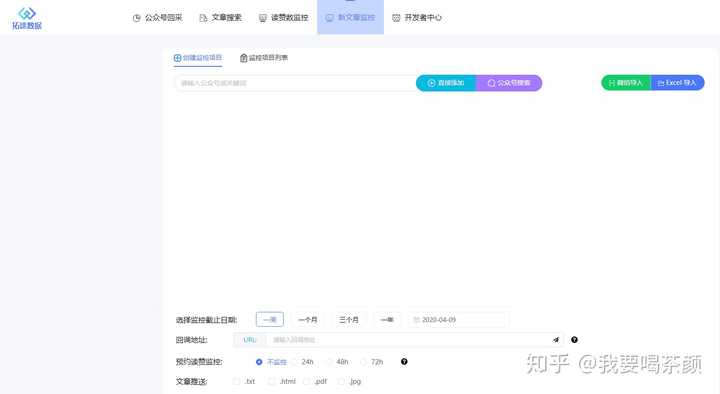
Task: Open 开发者中心 from the navigation bar
Action: pyautogui.click(x=417, y=18)
